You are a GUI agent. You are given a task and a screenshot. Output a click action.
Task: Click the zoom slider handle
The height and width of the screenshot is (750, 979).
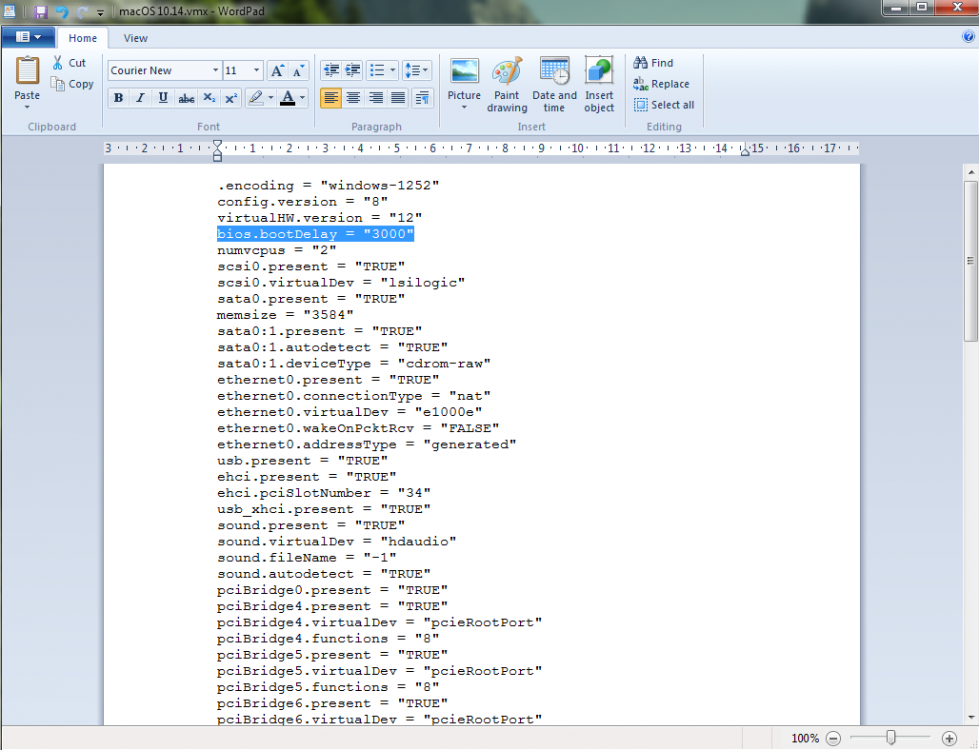(891, 738)
